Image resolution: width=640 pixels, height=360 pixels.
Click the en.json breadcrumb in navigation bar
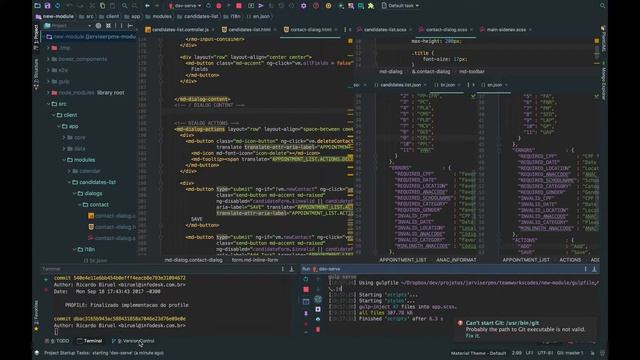[x=258, y=16]
